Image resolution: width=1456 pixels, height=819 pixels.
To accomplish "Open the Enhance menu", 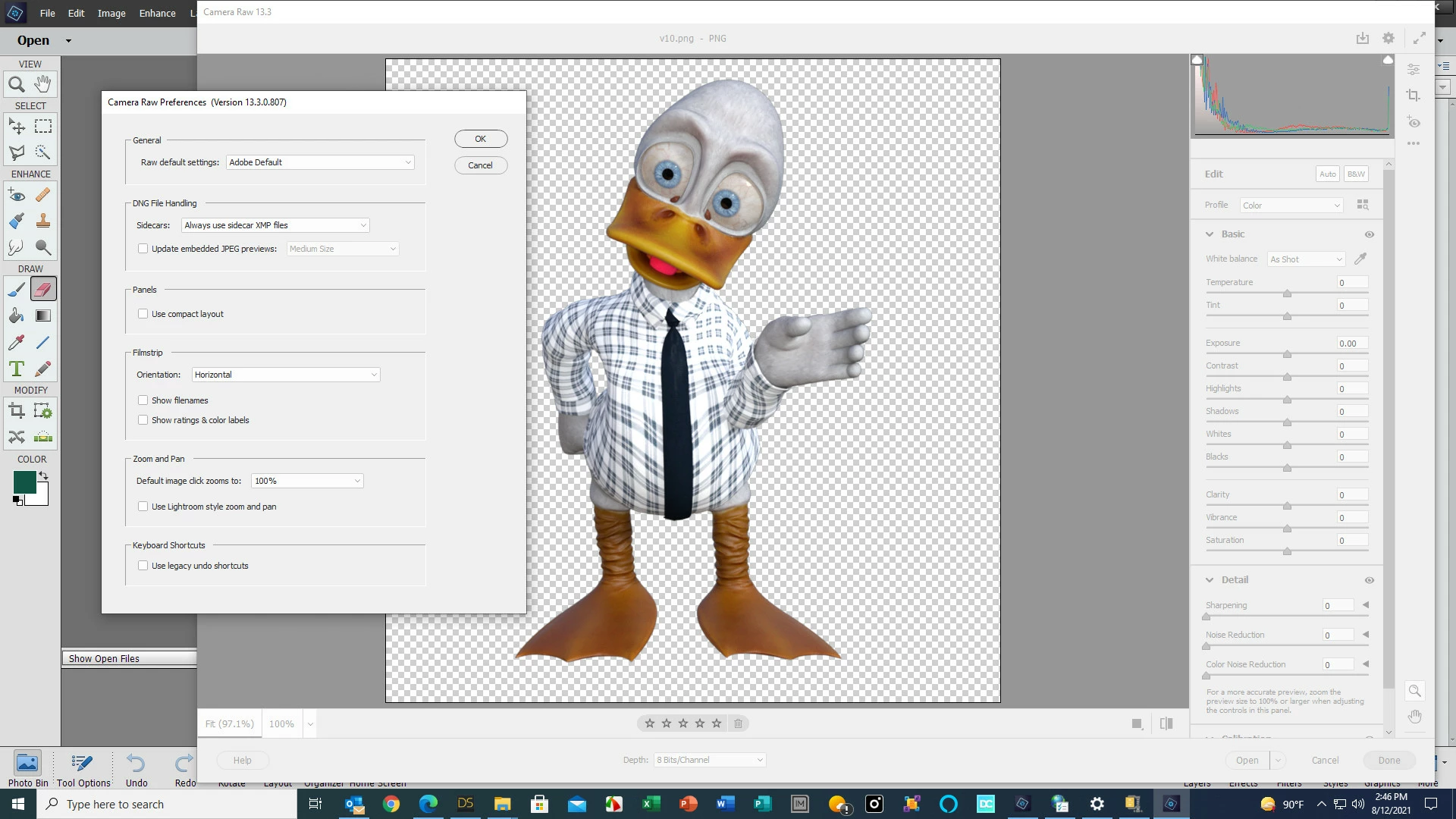I will 157,13.
